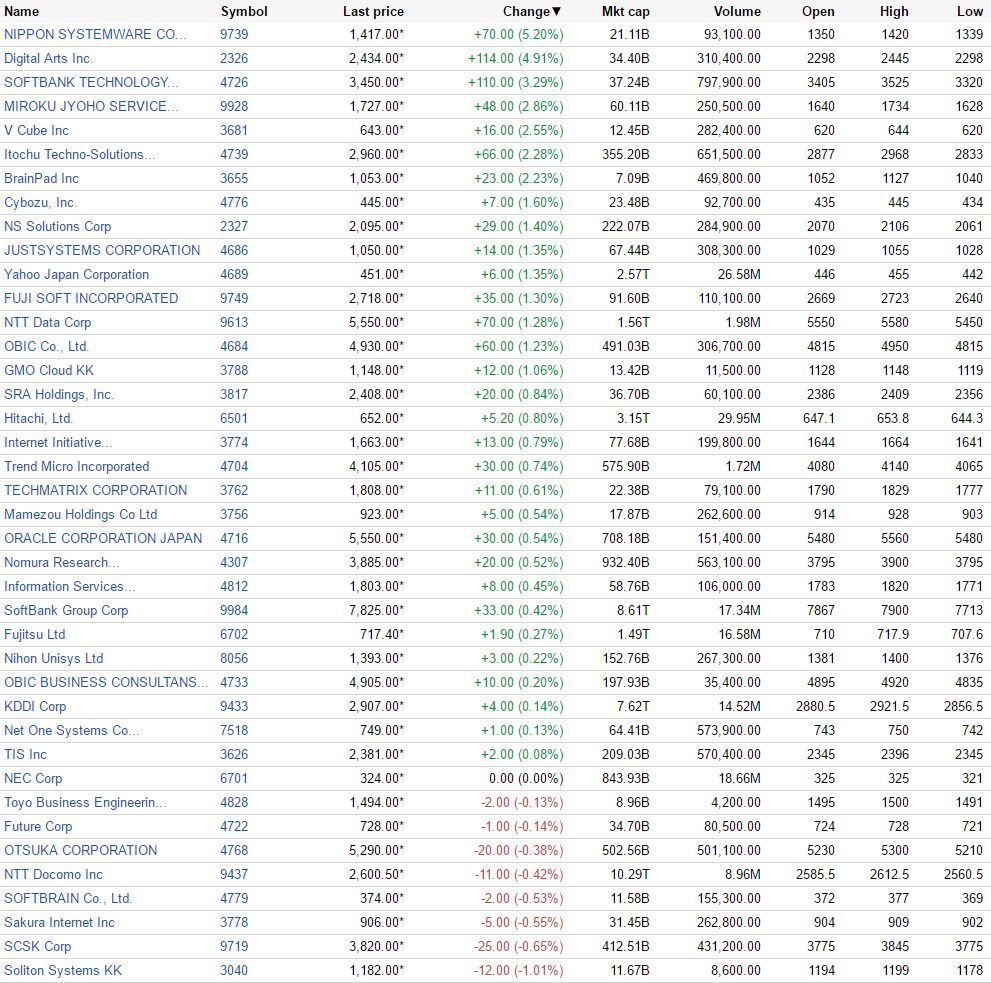Open Internet Initiative... link
Image resolution: width=991 pixels, height=983 pixels.
click(x=58, y=443)
